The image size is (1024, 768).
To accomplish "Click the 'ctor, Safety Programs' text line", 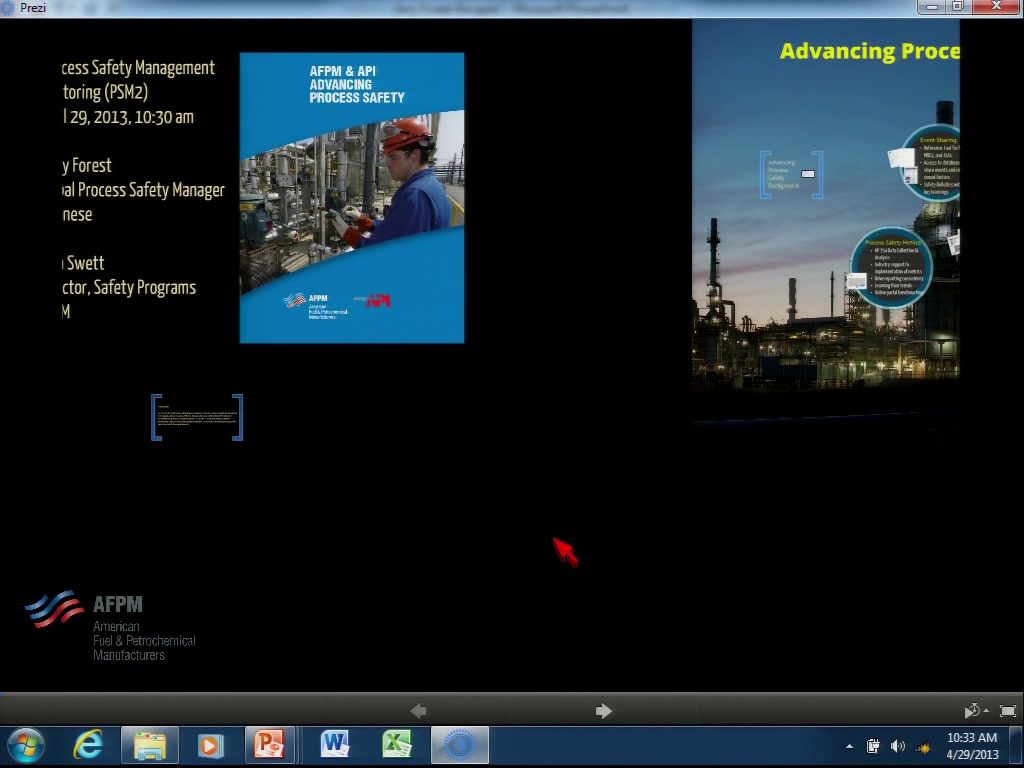I will click(x=129, y=288).
